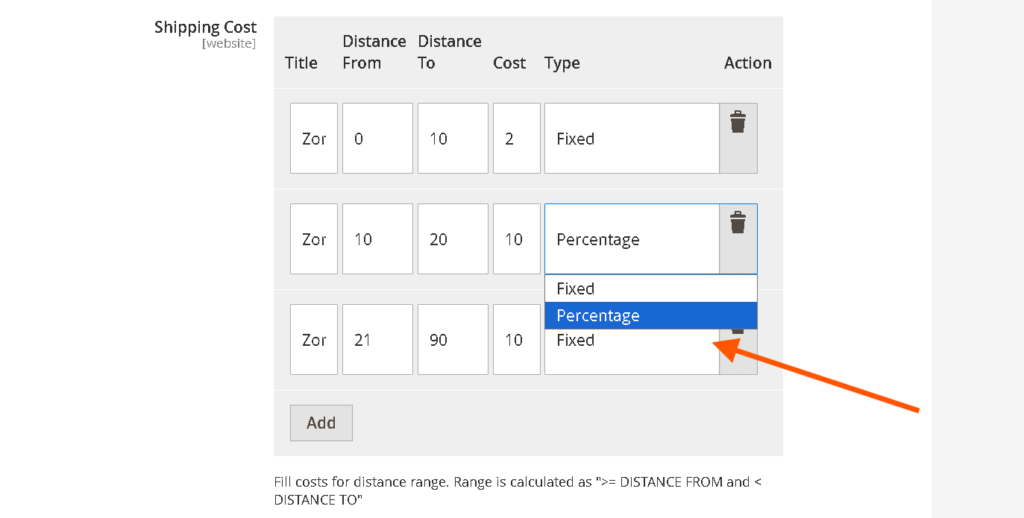
Task: Collapse the second row Percentage type dropdown
Action: pos(631,240)
